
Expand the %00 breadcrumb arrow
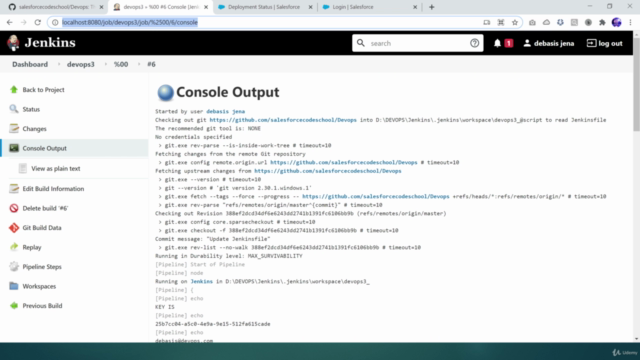[x=139, y=64]
